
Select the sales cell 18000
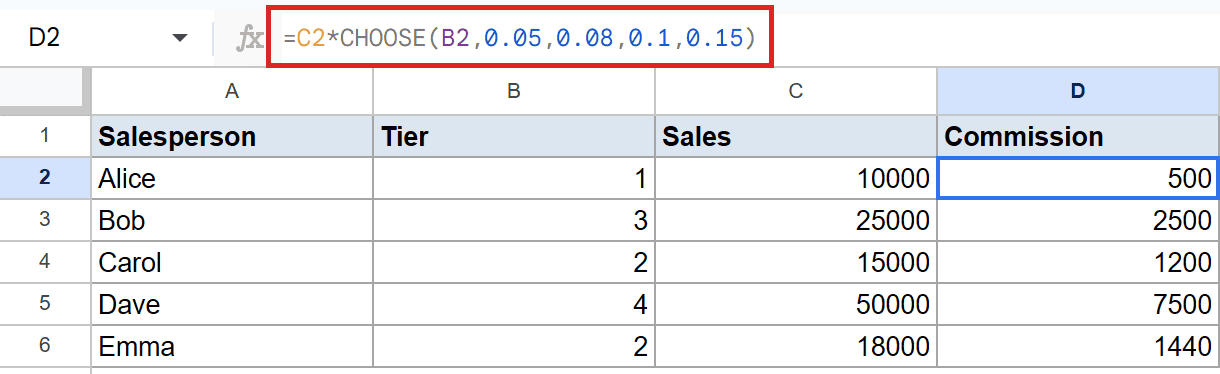(796, 347)
